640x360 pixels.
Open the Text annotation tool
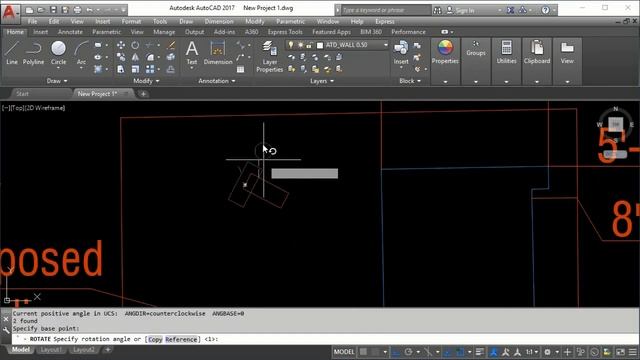[191, 53]
